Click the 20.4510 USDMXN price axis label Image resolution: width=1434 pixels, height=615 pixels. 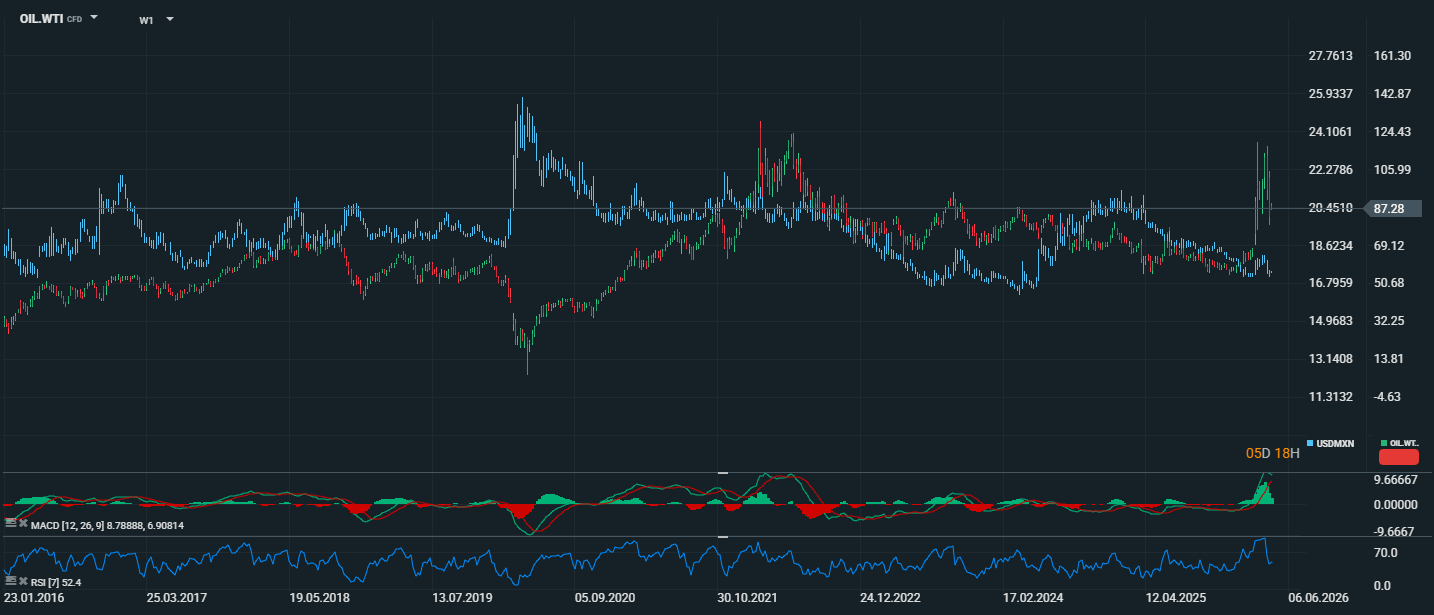click(x=1330, y=208)
